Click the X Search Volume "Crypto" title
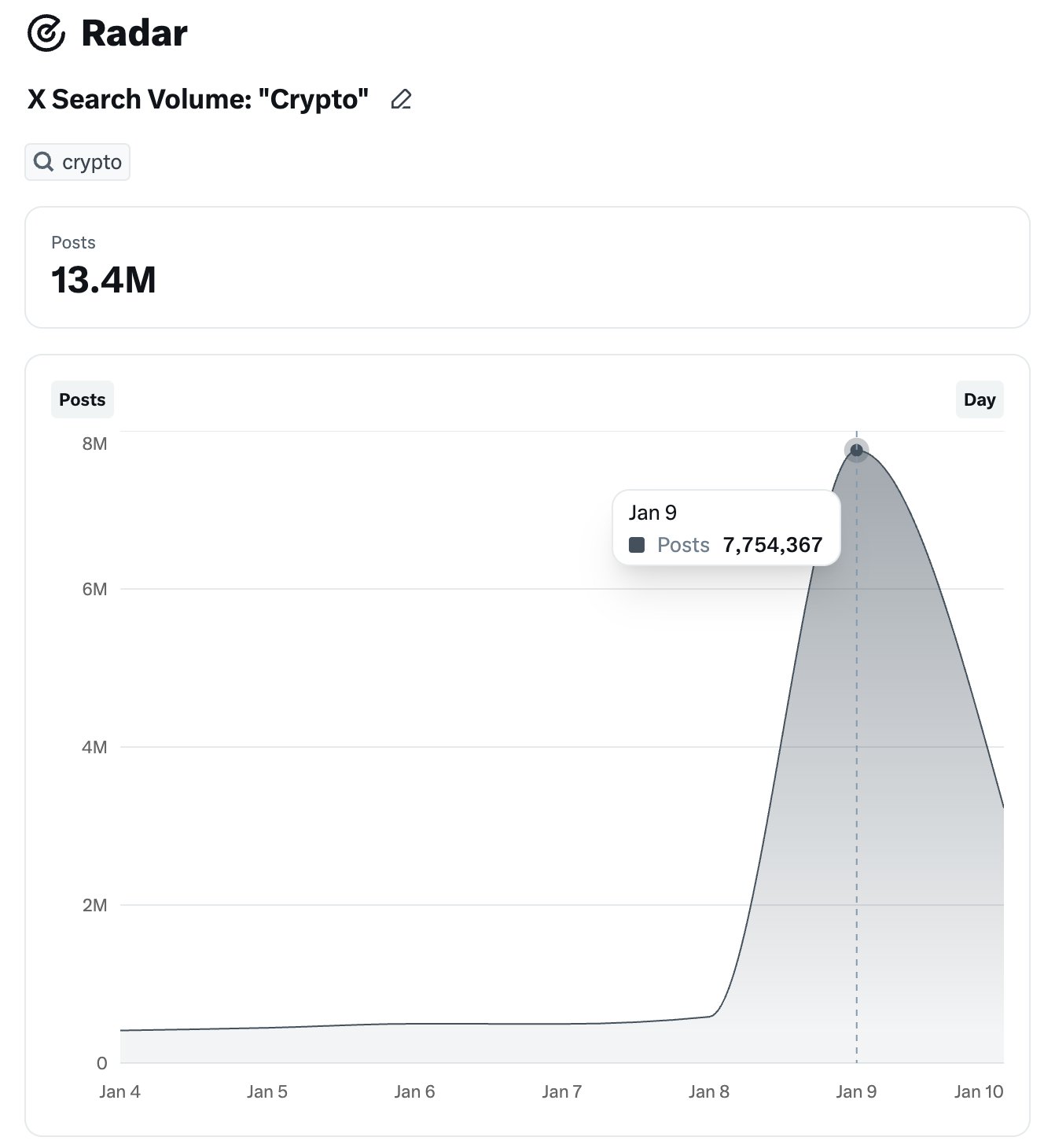This screenshot has height=1148, width=1044. (198, 100)
